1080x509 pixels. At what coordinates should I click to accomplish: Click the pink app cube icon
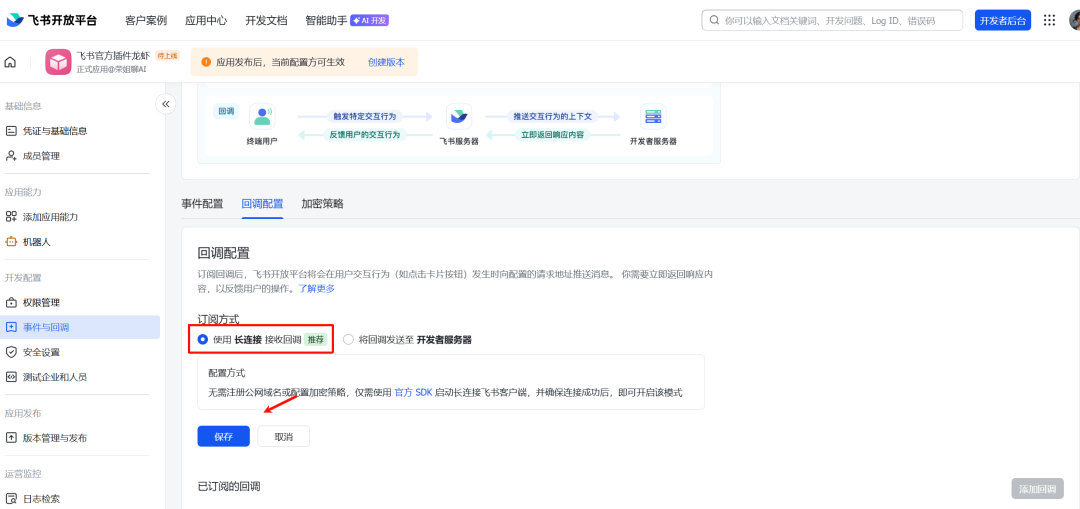click(59, 62)
